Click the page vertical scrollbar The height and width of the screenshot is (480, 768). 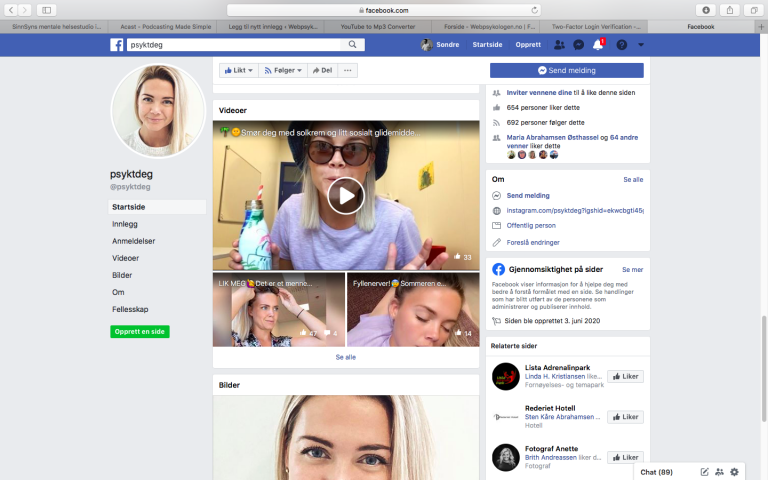(764, 369)
